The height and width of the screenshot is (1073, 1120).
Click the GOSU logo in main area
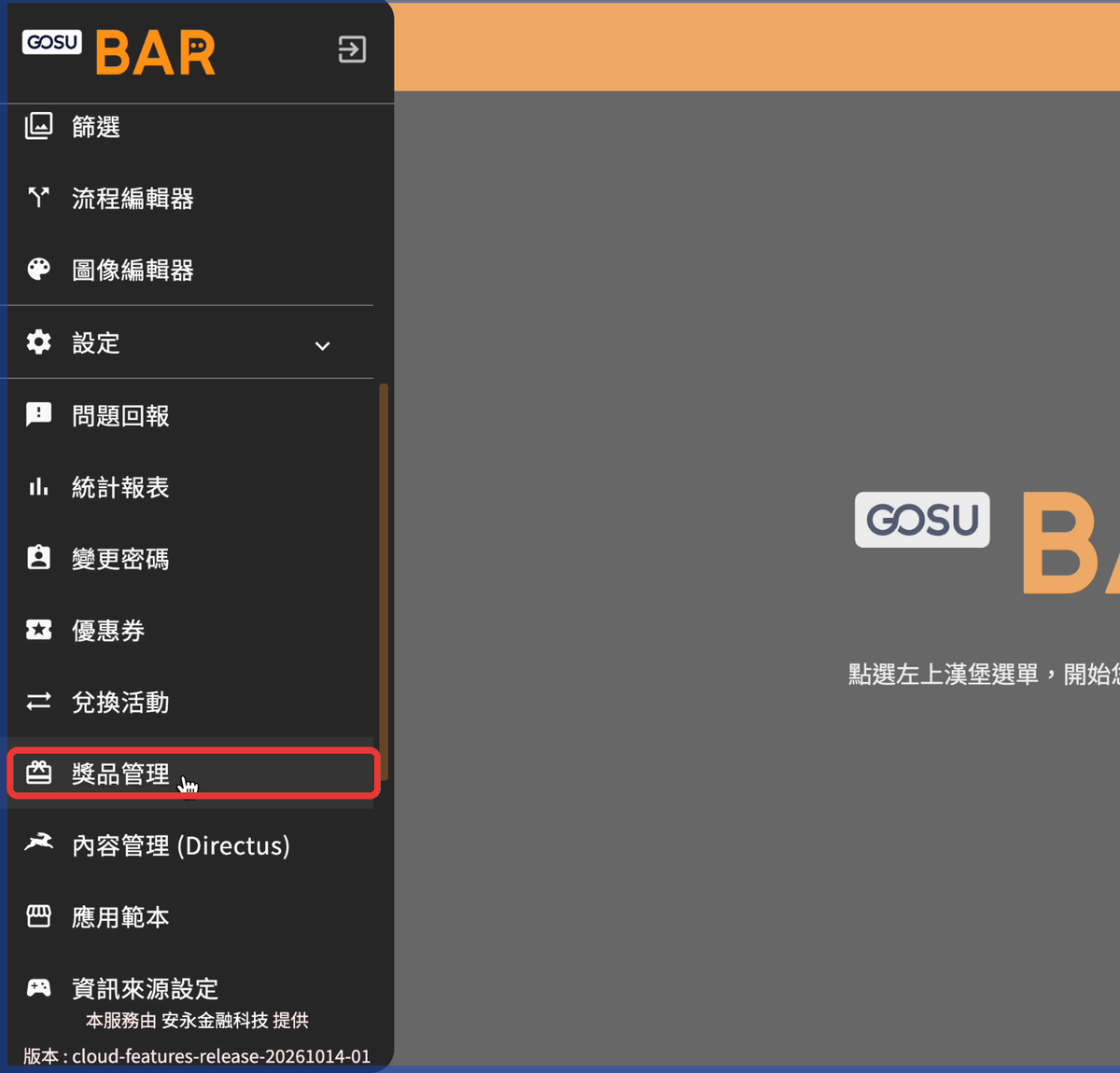922,520
